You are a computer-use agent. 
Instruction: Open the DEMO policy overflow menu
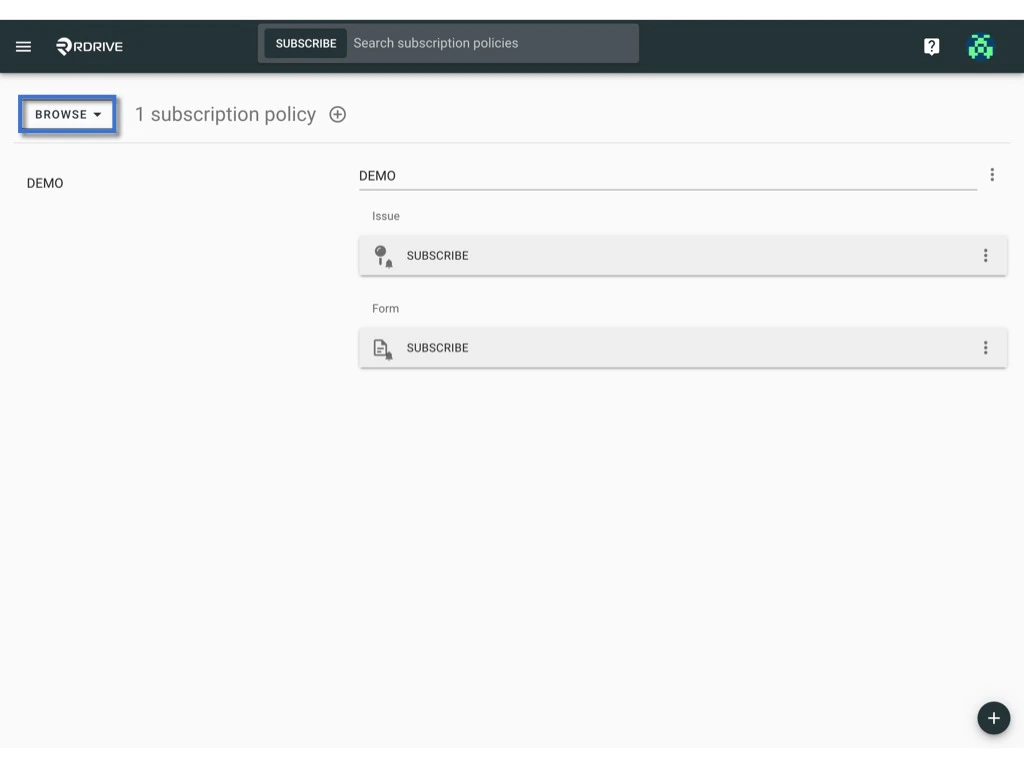(x=992, y=174)
